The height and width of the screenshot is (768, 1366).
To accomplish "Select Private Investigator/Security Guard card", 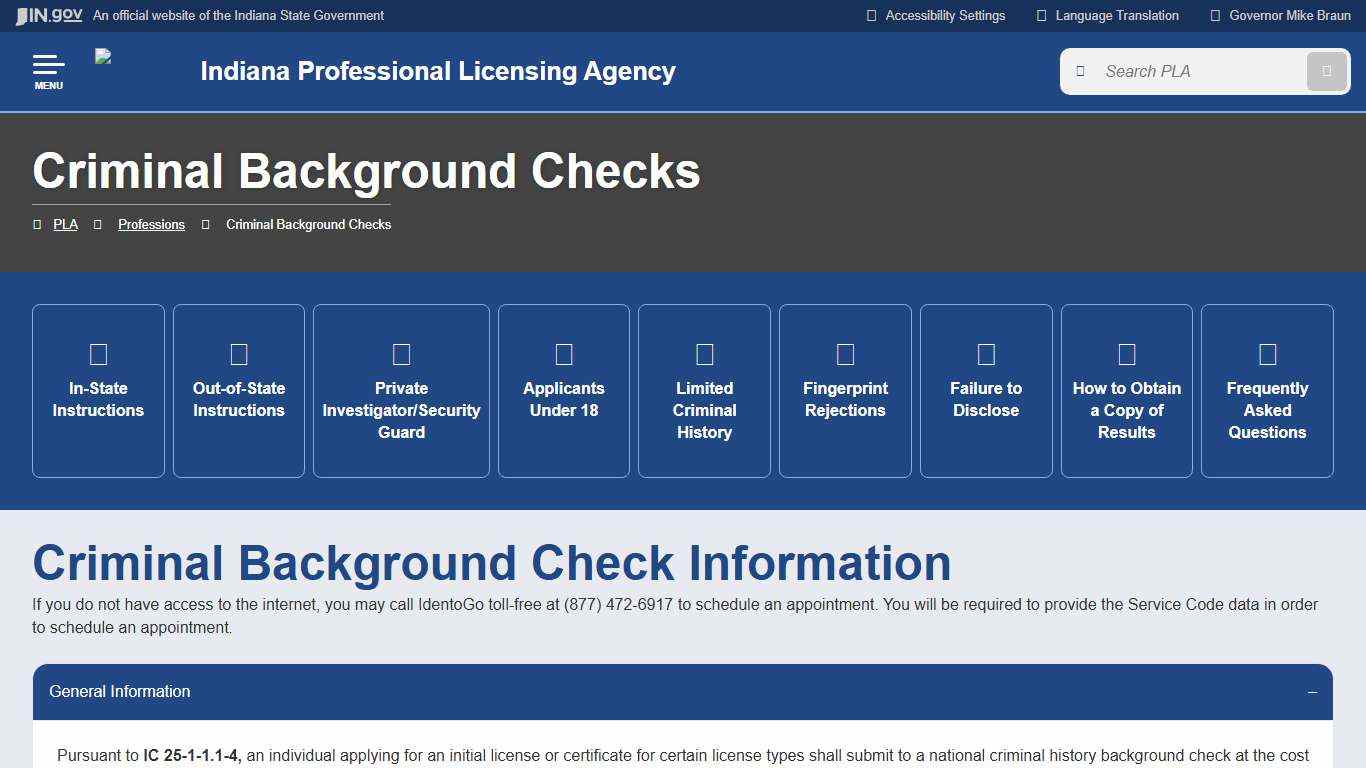I will [401, 390].
